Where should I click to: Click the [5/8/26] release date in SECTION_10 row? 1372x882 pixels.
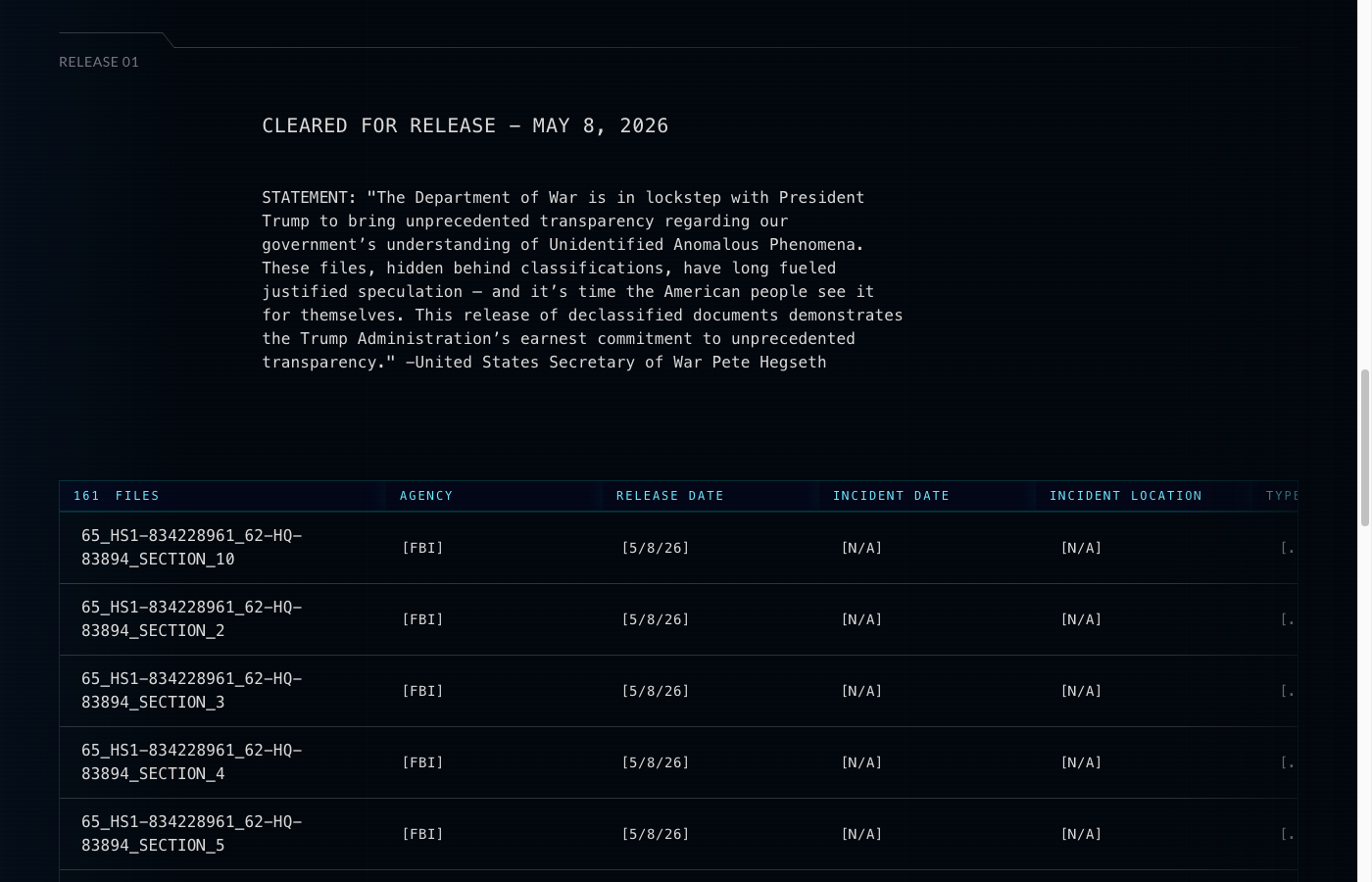(x=656, y=548)
